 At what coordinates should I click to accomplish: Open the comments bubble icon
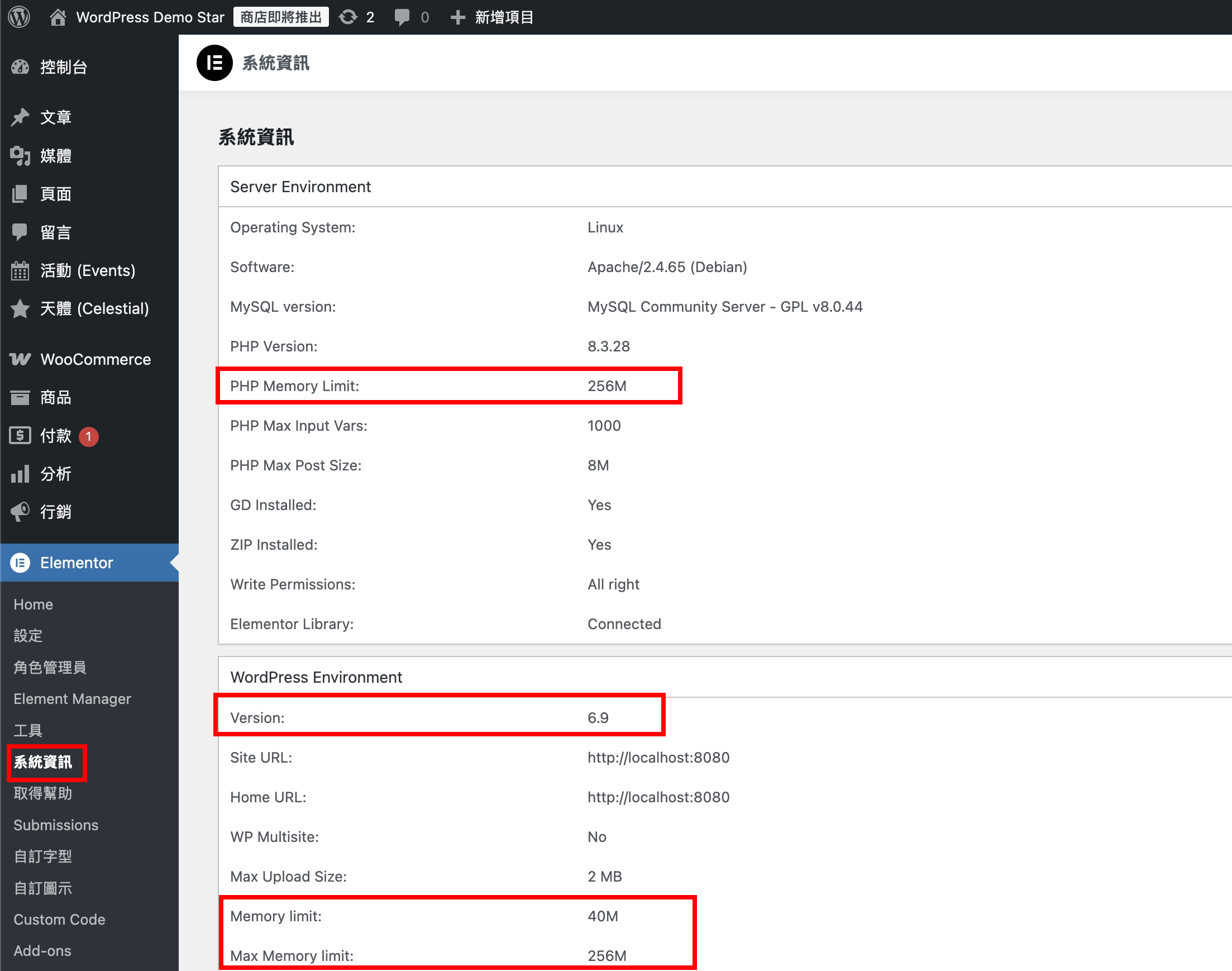tap(402, 17)
